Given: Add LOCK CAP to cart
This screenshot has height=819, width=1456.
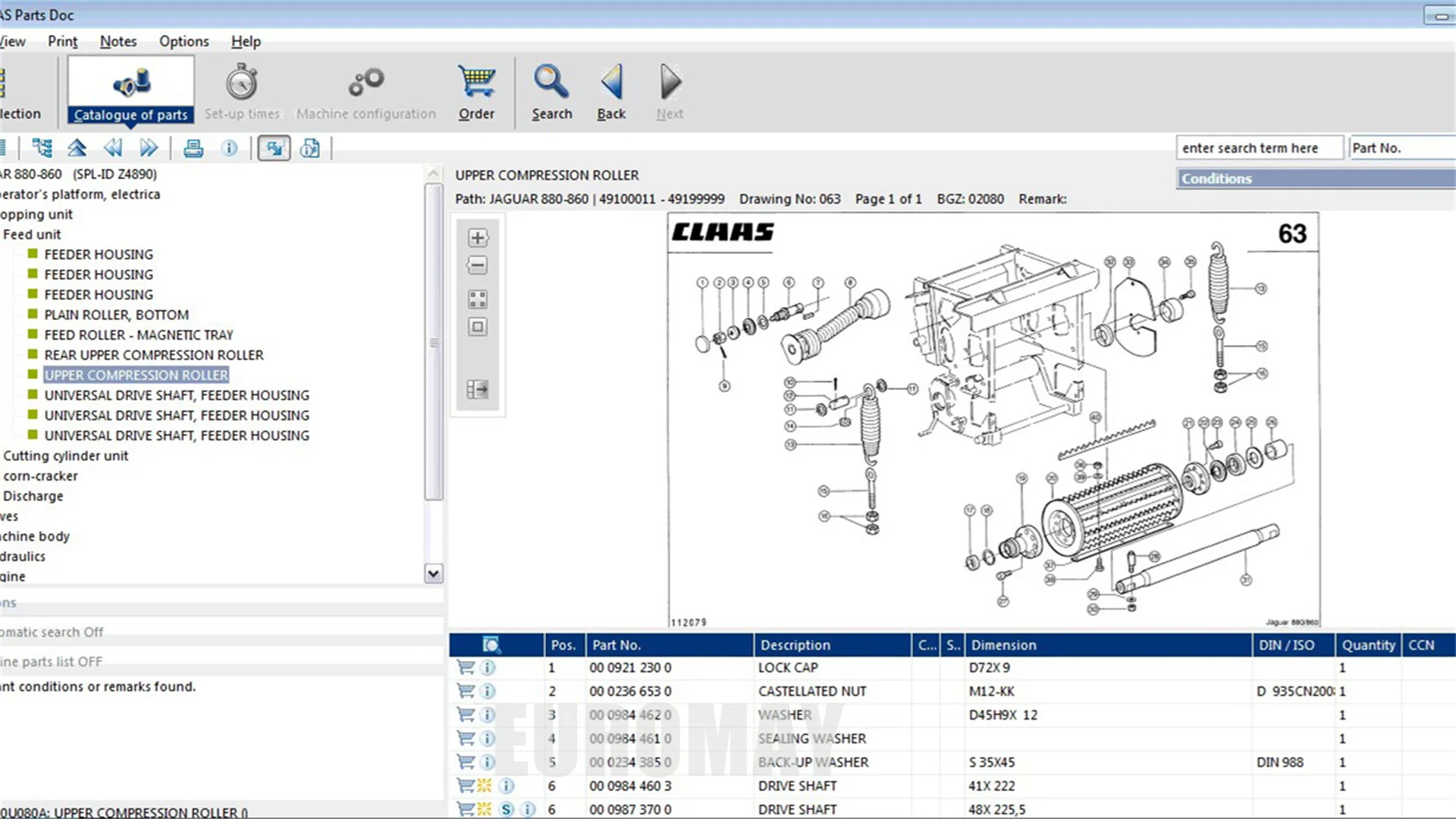Looking at the screenshot, I should click(x=466, y=667).
